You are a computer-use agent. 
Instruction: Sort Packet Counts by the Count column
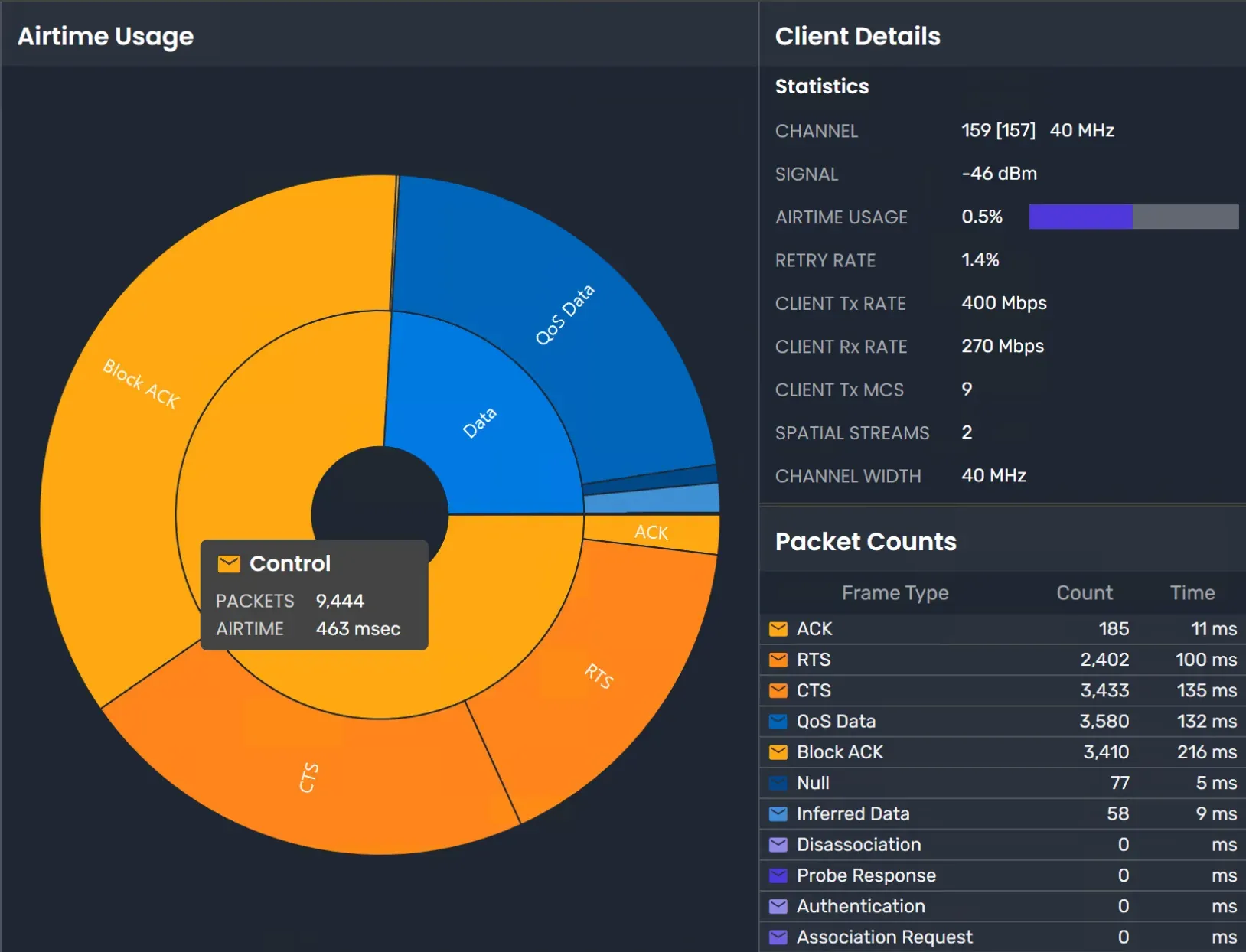[1084, 592]
